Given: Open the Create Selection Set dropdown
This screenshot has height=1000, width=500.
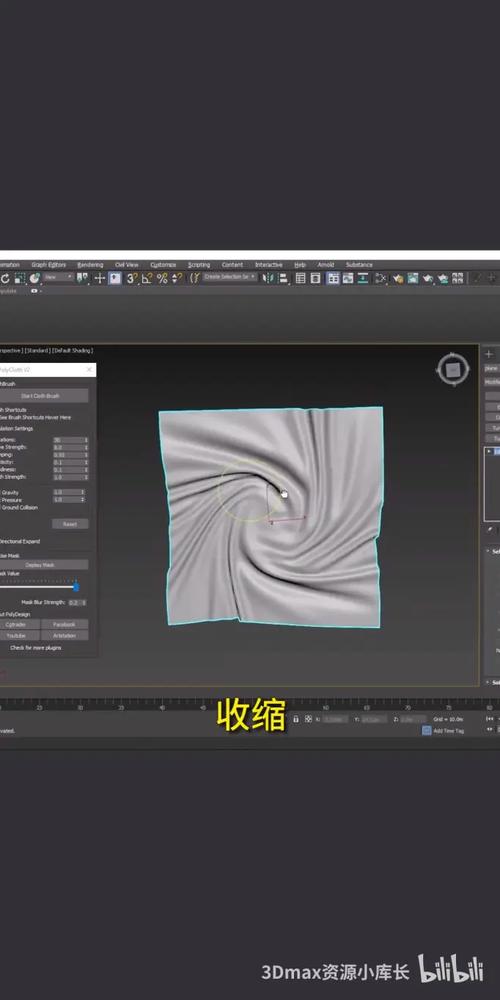Looking at the screenshot, I should [x=230, y=277].
